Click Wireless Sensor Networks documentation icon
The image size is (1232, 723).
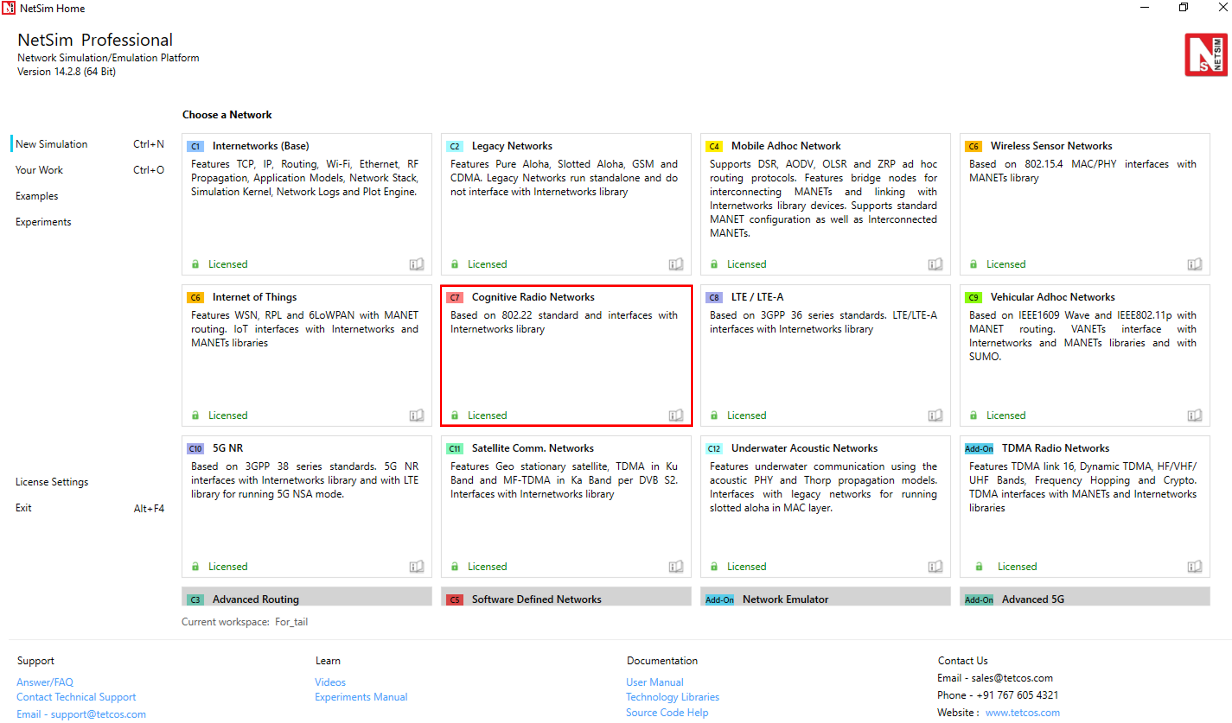(1194, 265)
